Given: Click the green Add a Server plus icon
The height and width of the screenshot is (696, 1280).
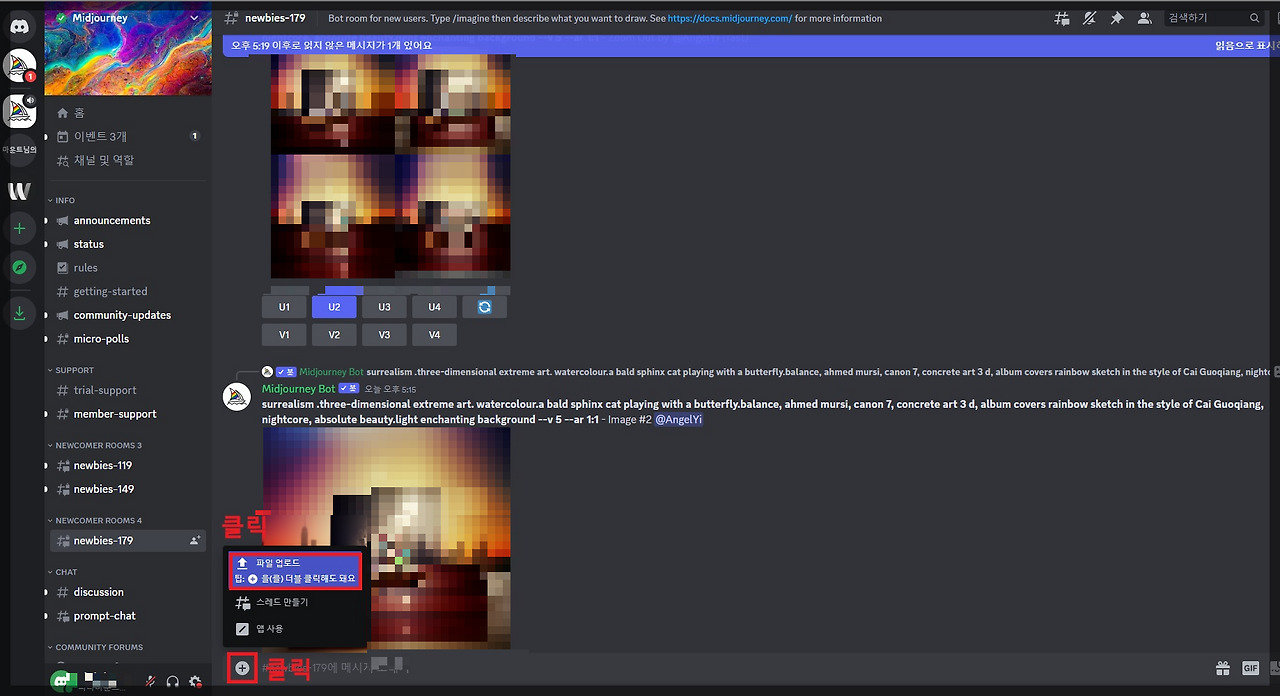Looking at the screenshot, I should [x=20, y=229].
